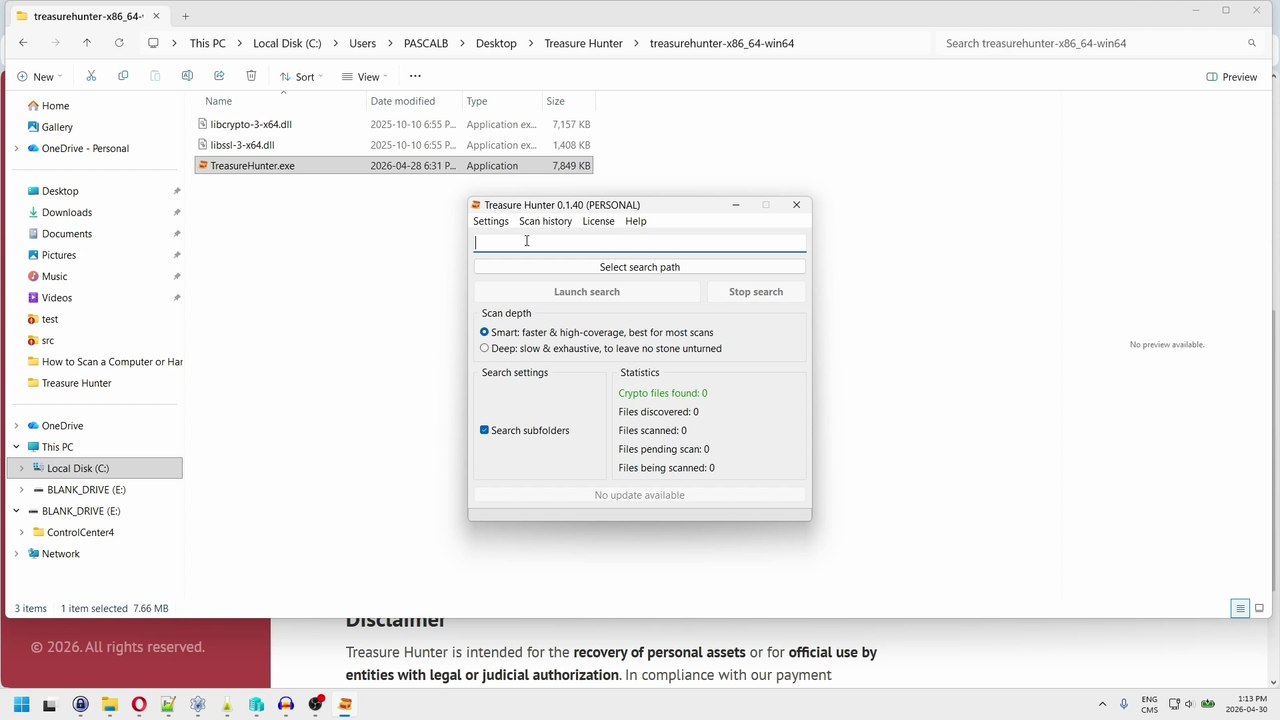Screen dimensions: 1280x720
Task: Show hidden system tray icons
Action: pos(1102,704)
